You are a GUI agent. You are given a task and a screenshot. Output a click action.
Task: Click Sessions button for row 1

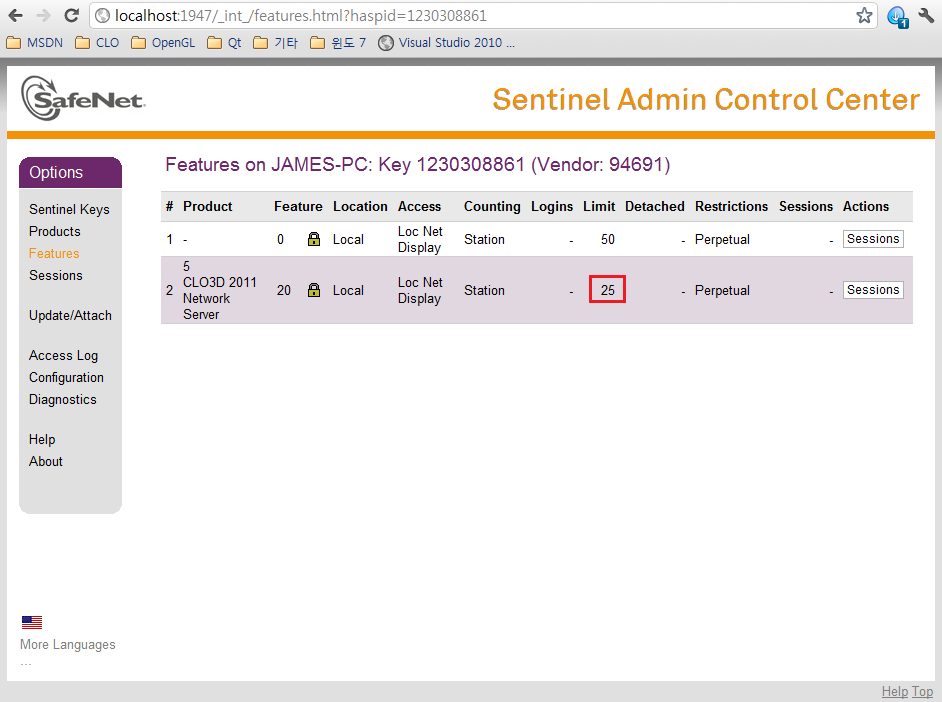[x=873, y=239]
